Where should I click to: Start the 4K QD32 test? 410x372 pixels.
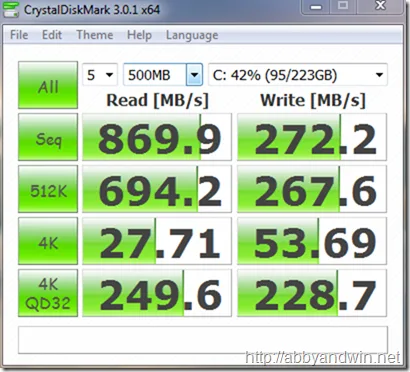point(48,293)
